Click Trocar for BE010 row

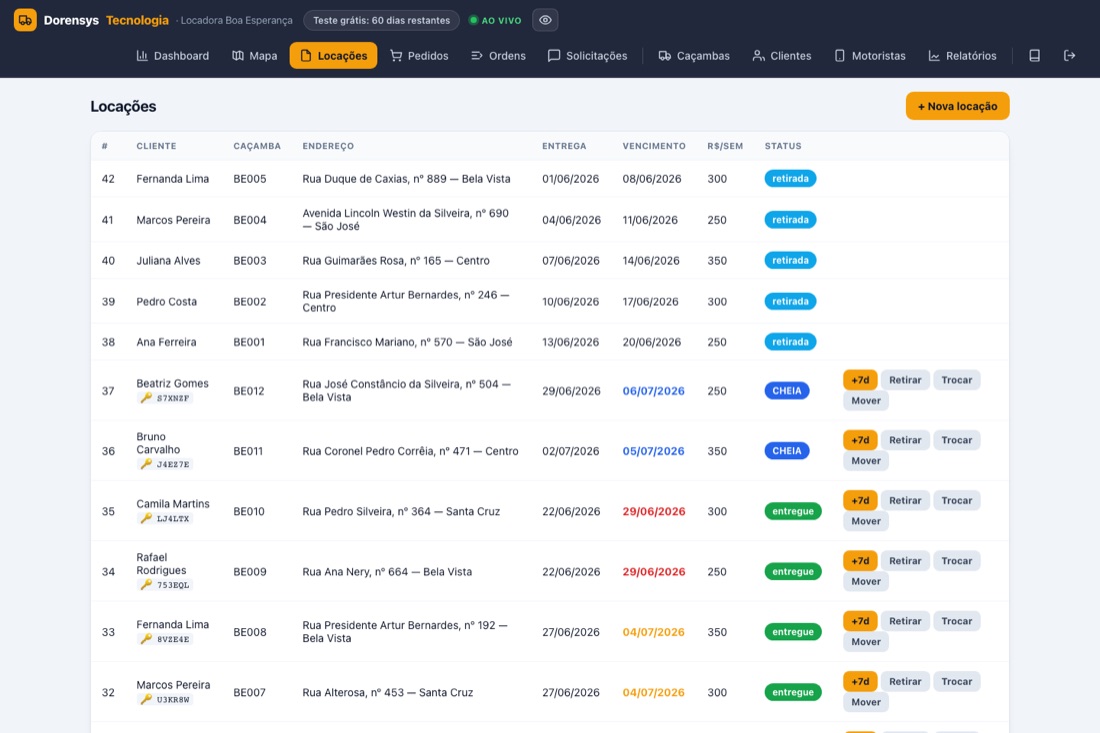coord(956,500)
